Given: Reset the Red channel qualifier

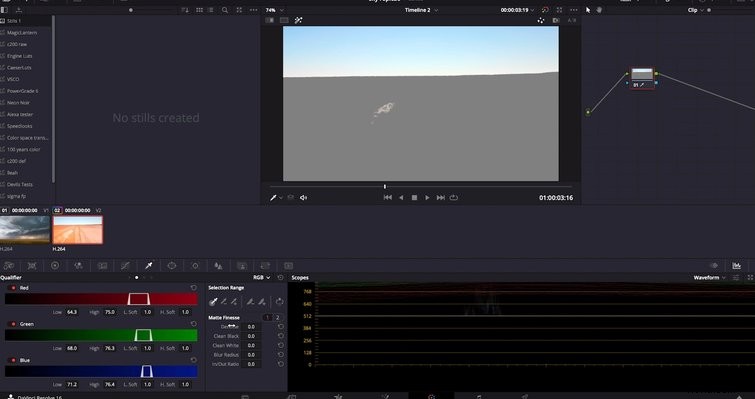Looking at the screenshot, I should pyautogui.click(x=194, y=288).
